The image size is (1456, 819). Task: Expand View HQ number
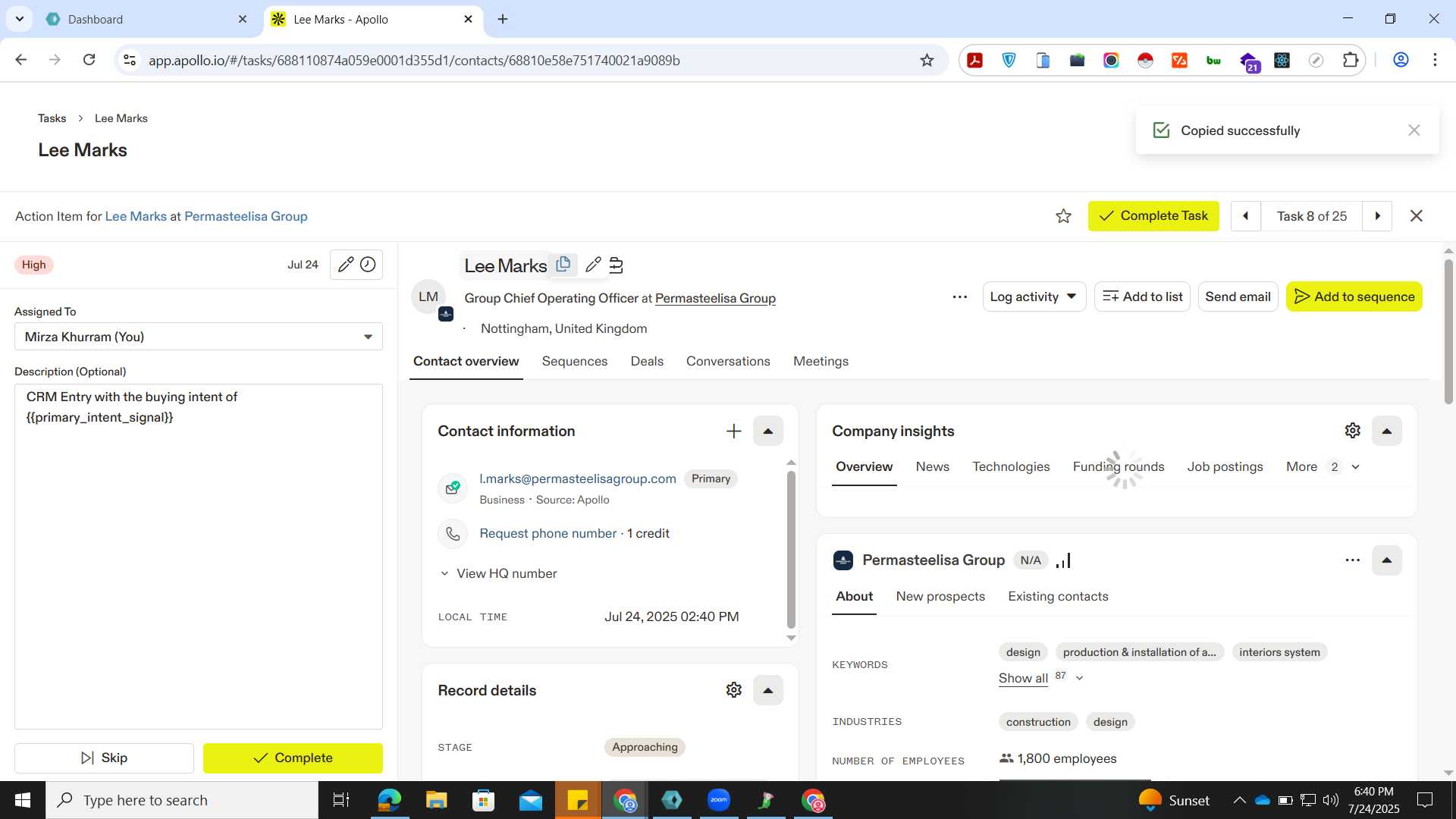pyautogui.click(x=498, y=574)
